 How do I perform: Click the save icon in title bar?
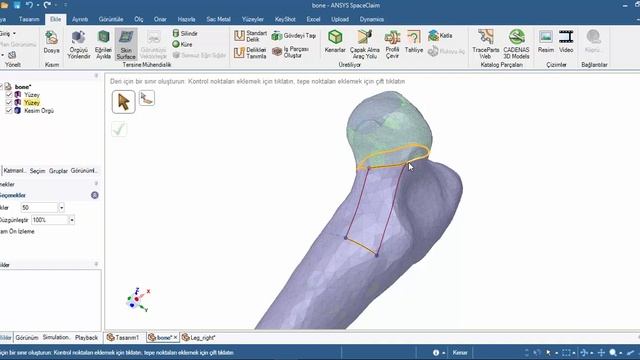tap(17, 5)
